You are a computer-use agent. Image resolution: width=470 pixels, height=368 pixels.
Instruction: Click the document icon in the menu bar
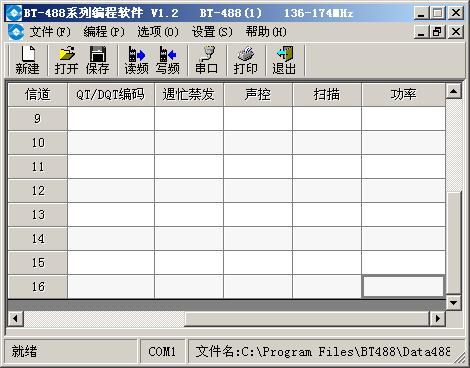click(x=16, y=32)
